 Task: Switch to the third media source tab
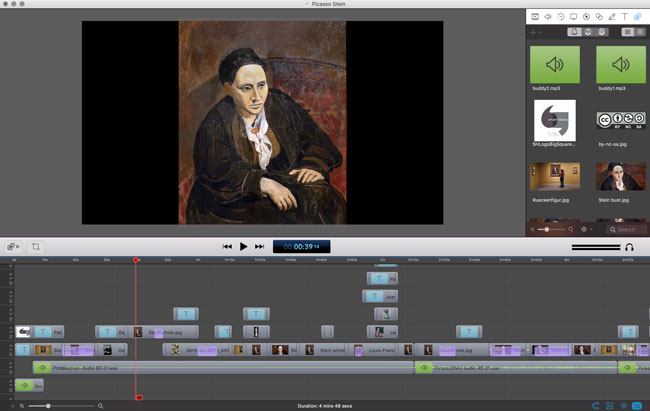pyautogui.click(x=601, y=32)
